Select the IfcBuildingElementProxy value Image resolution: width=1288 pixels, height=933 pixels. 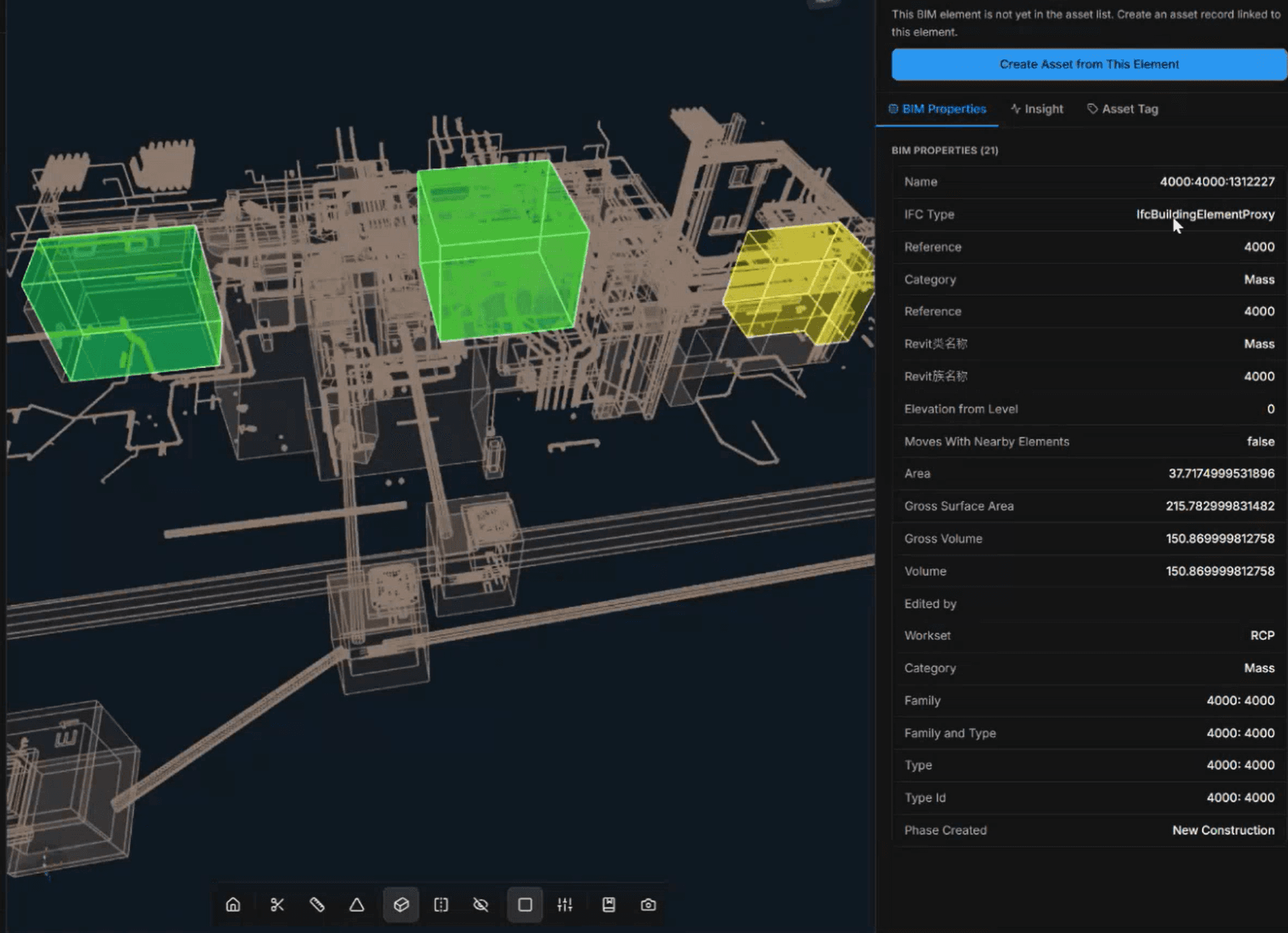click(1205, 214)
